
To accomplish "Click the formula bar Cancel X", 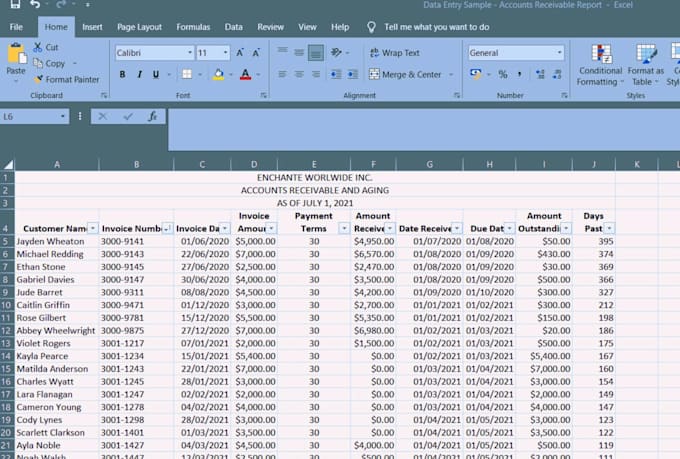I will pyautogui.click(x=102, y=116).
